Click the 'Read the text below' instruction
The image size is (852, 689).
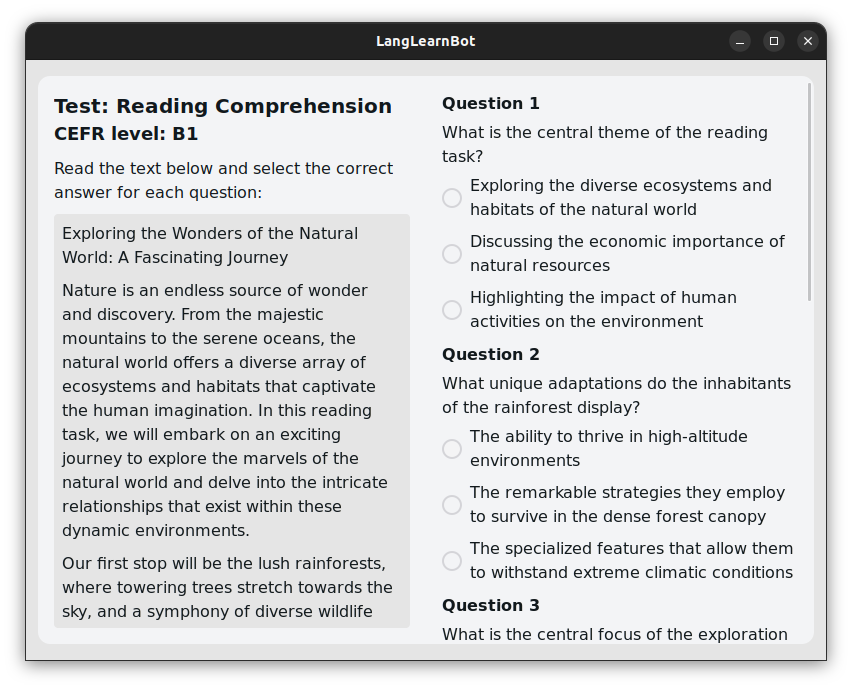(x=223, y=180)
